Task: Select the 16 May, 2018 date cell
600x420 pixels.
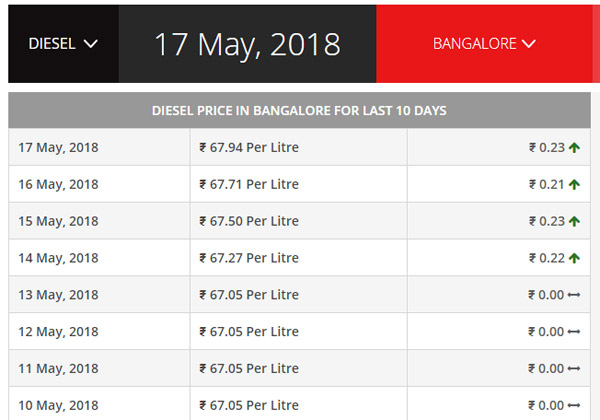Action: [x=59, y=185]
